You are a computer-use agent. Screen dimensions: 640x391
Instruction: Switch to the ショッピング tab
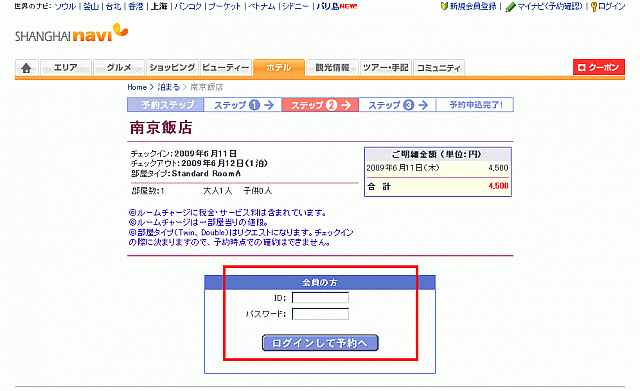[172, 68]
